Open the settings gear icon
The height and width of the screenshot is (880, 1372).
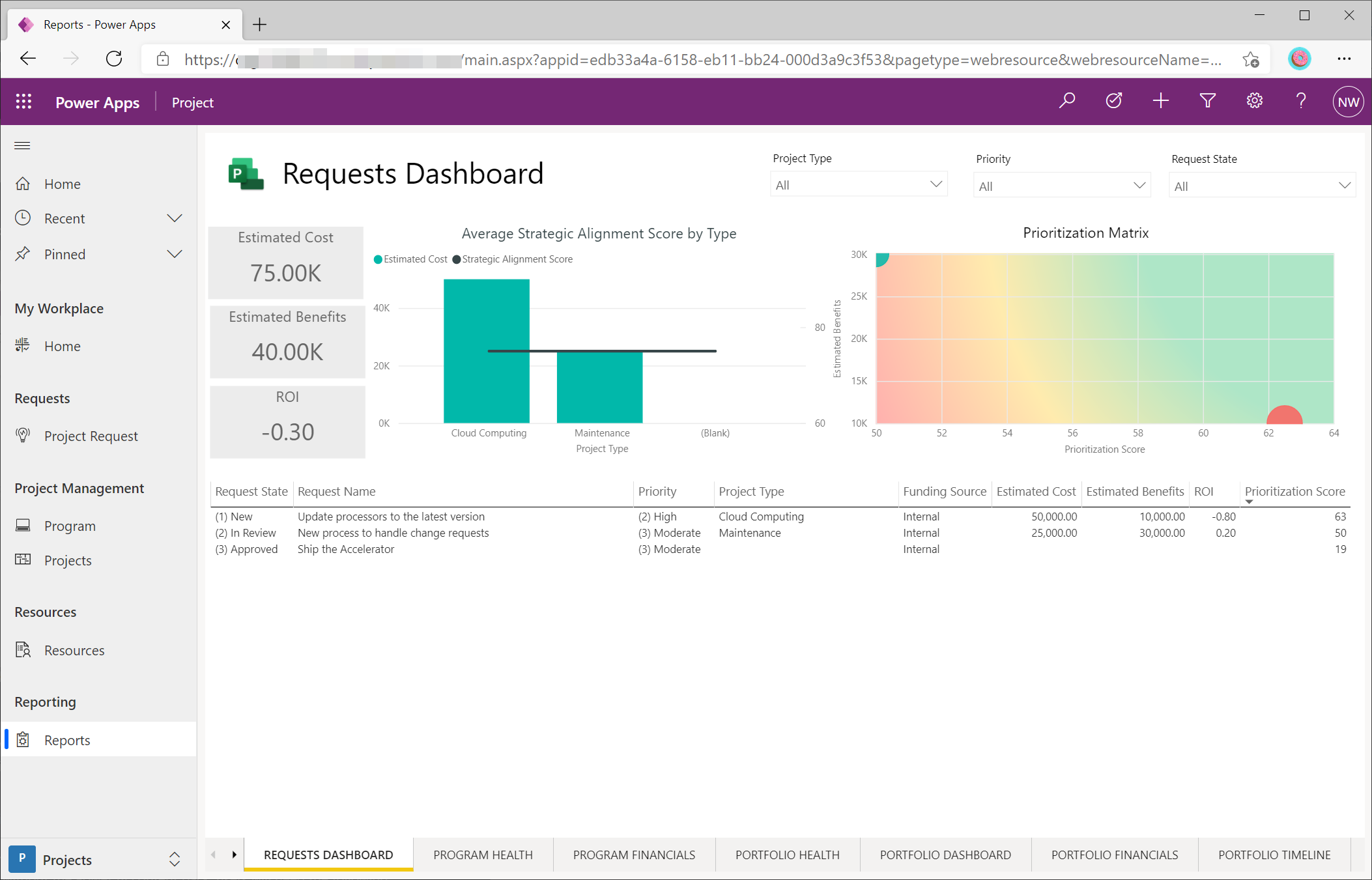(x=1254, y=101)
